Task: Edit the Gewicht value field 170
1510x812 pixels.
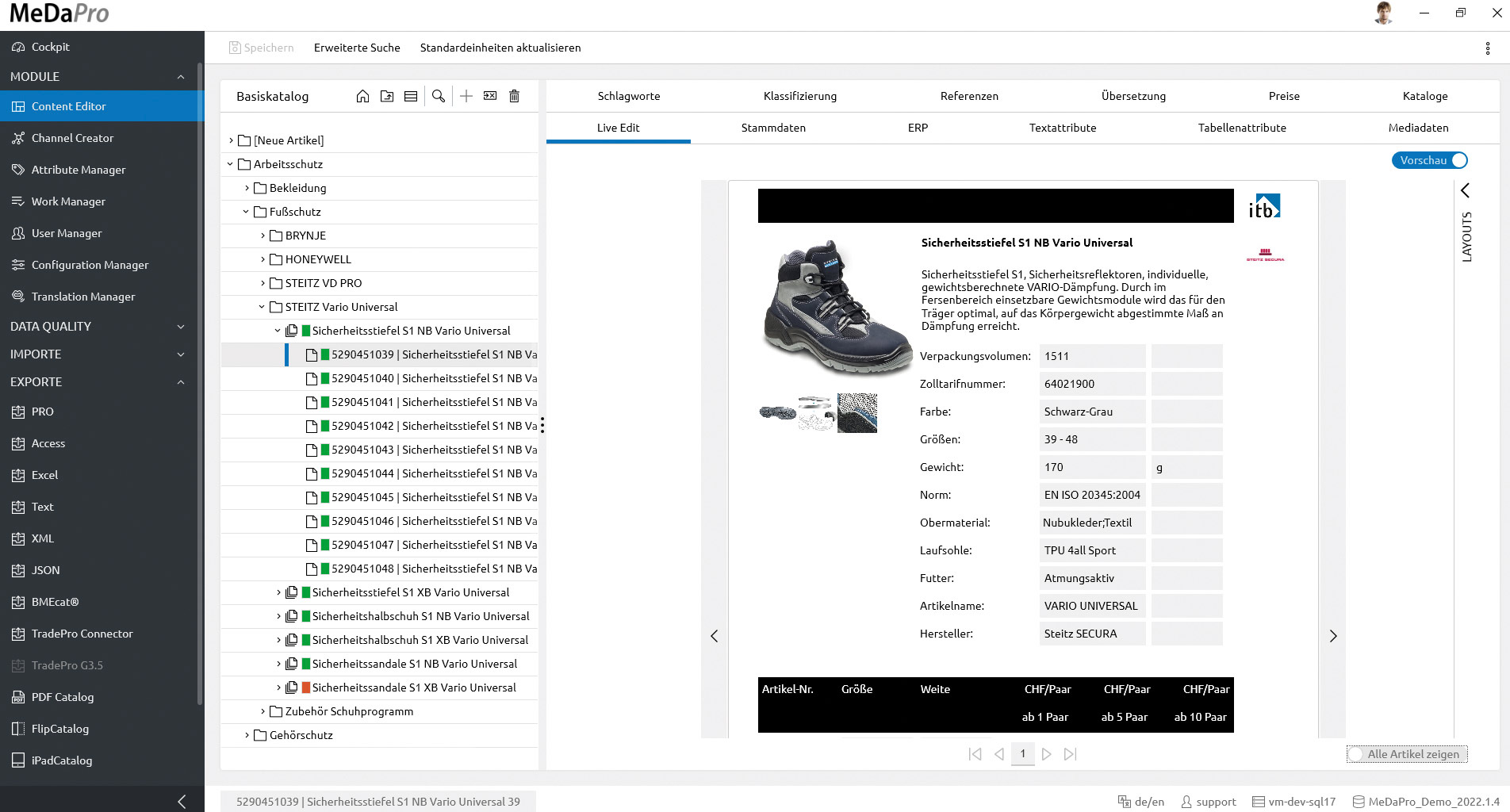Action: coord(1093,467)
